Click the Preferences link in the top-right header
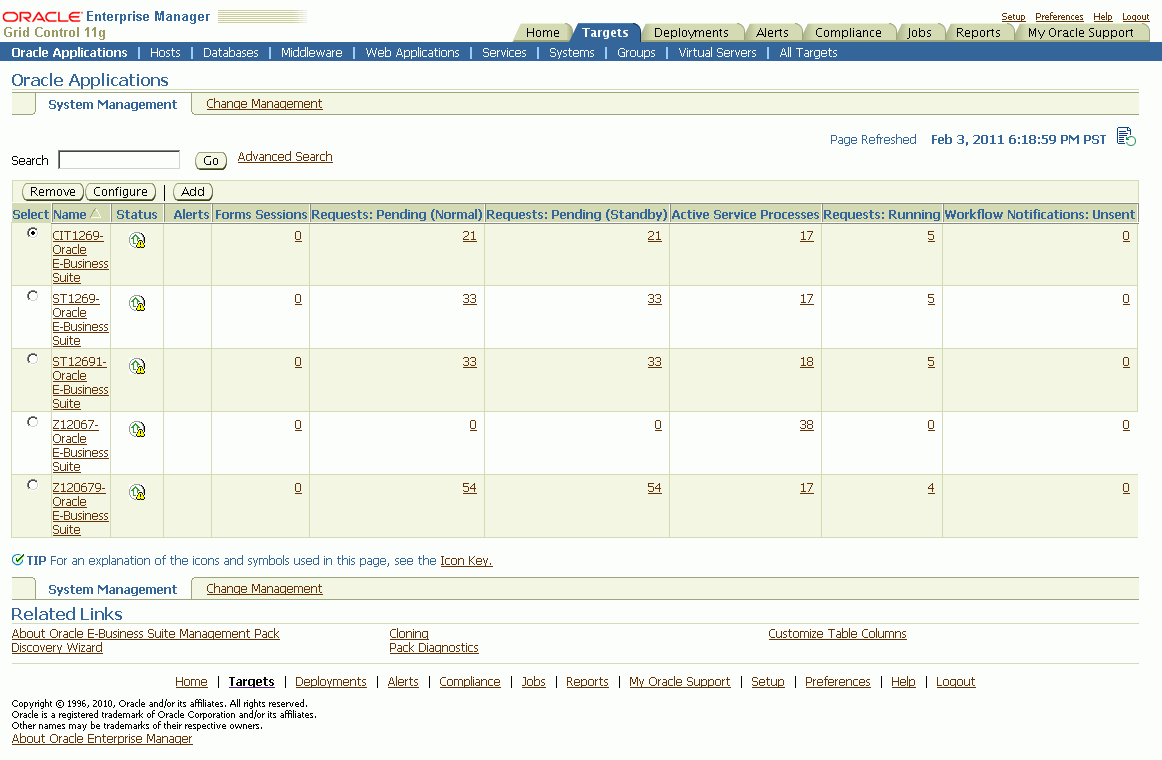 coord(1059,17)
